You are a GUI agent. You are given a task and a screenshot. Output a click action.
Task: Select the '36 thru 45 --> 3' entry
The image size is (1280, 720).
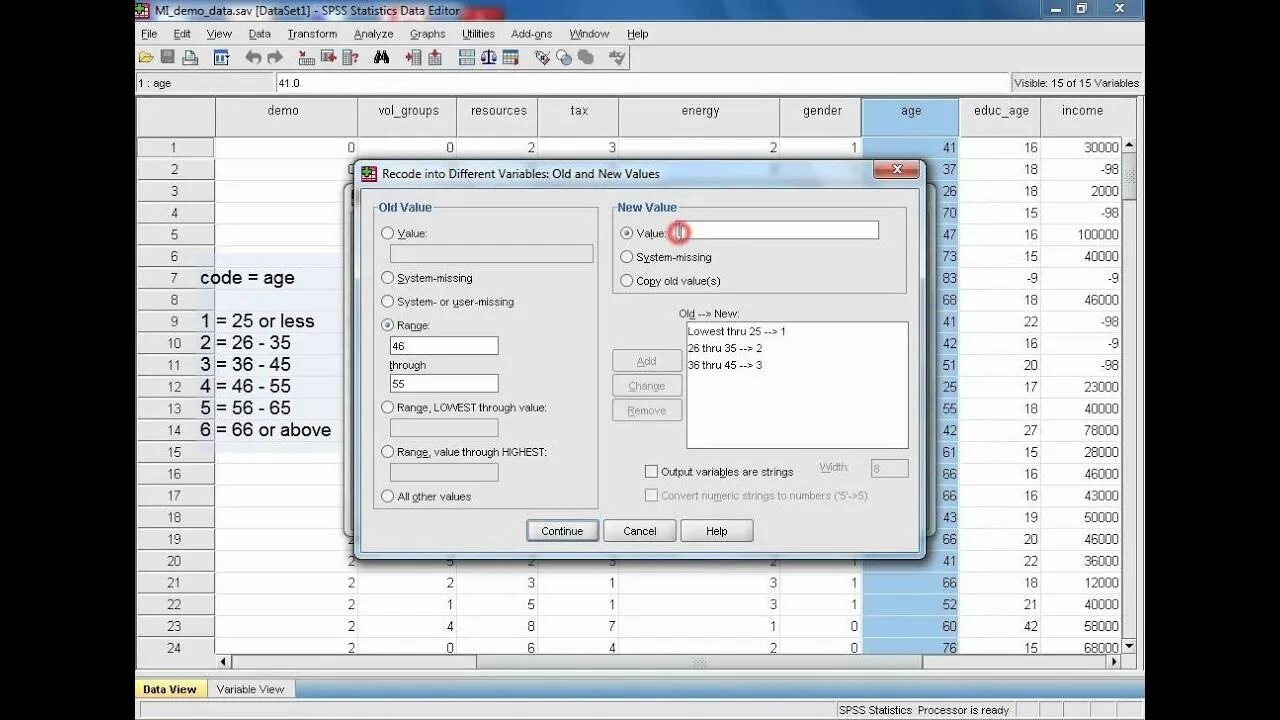(x=726, y=365)
